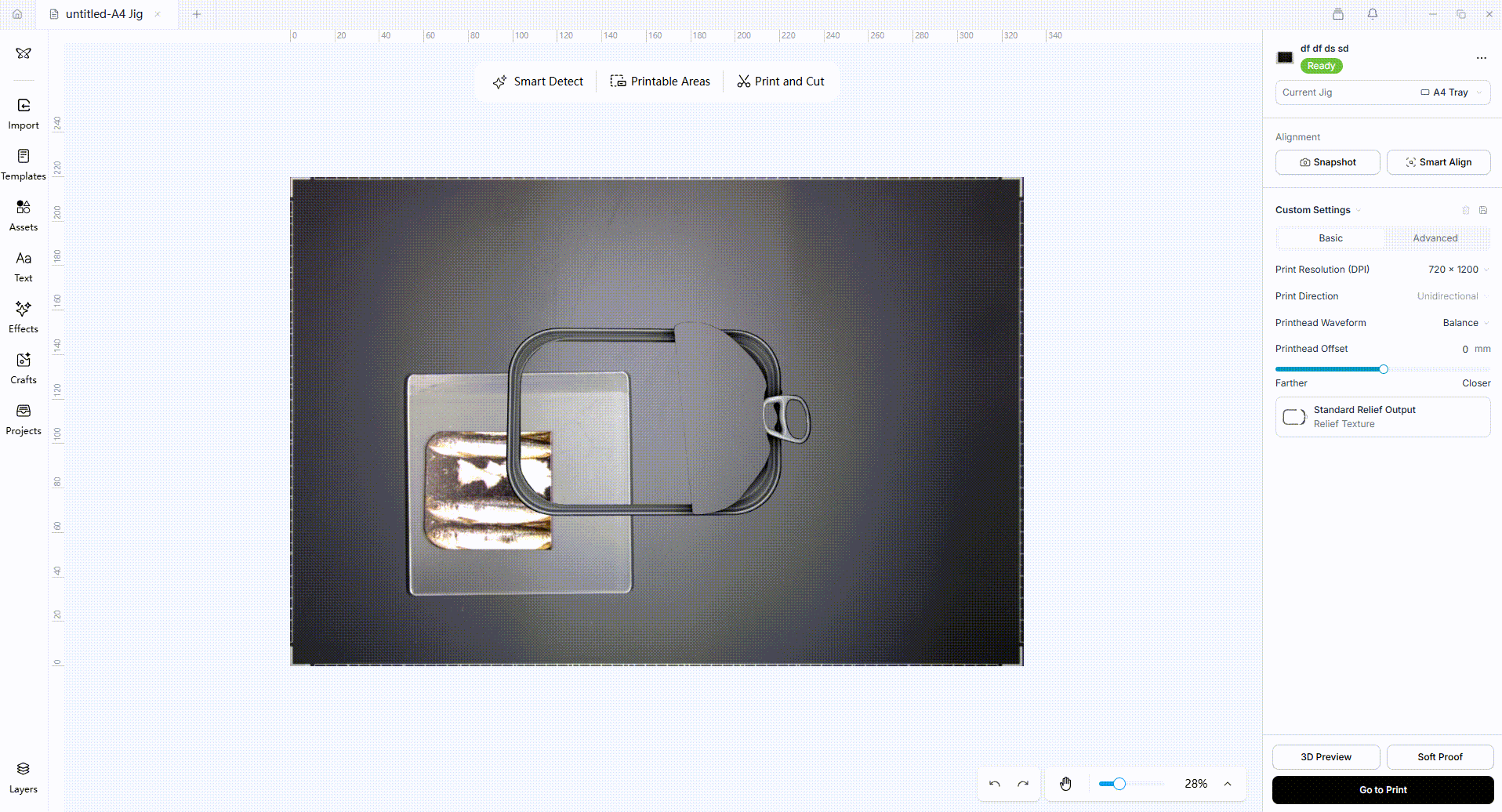The width and height of the screenshot is (1502, 812).
Task: Open the Layers panel
Action: pyautogui.click(x=24, y=778)
